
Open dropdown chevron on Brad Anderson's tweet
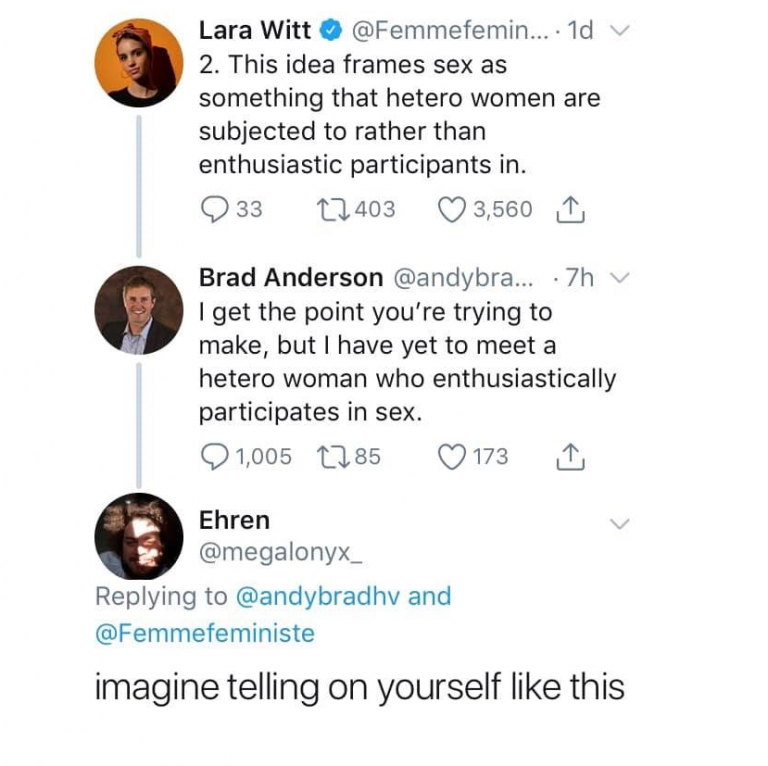(x=620, y=279)
